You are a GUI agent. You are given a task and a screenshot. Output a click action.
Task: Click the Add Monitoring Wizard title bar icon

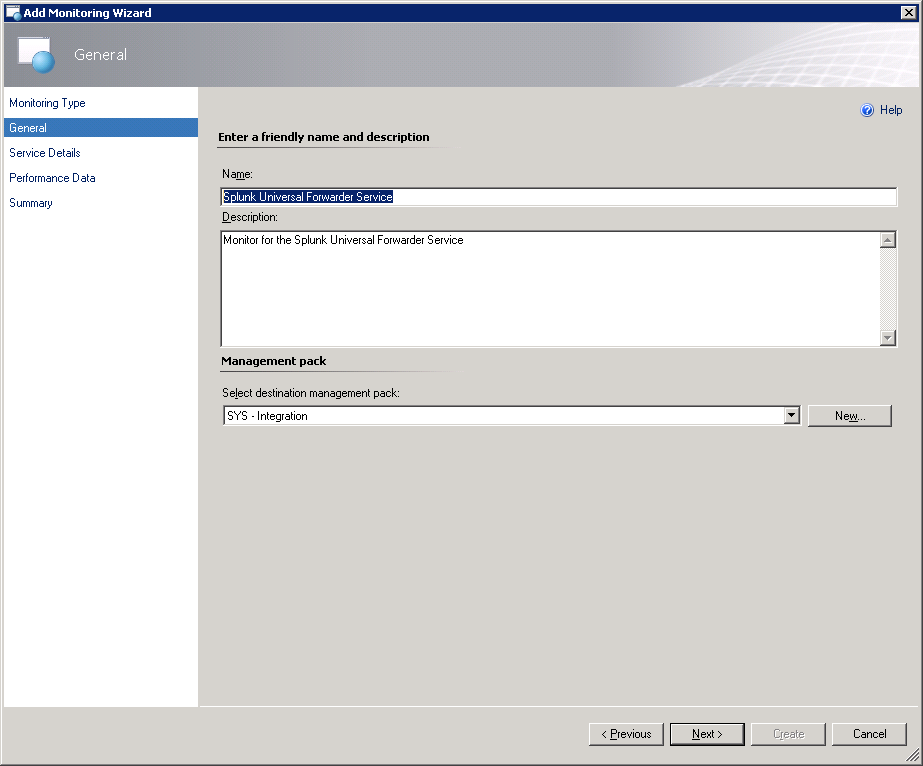(13, 12)
